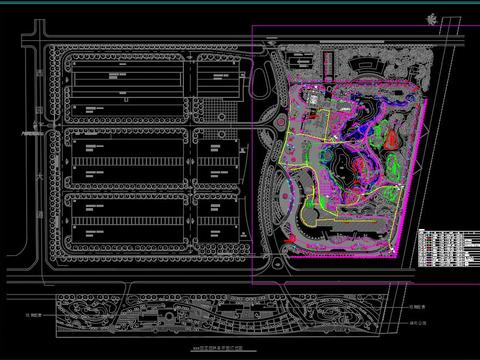Image resolution: width=480 pixels, height=360 pixels.
Task: Click the fan-shaped building north of garden
Action: pos(367,66)
